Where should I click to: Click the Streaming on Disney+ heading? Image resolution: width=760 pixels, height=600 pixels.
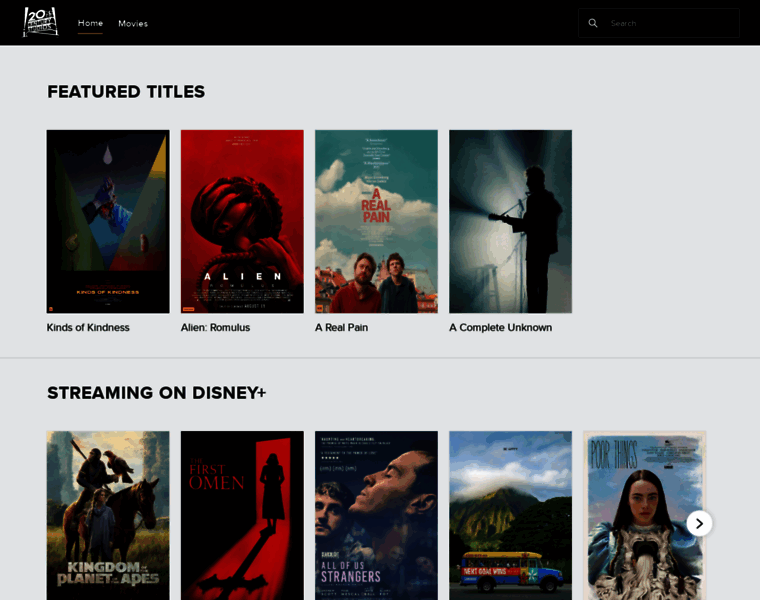pyautogui.click(x=157, y=393)
